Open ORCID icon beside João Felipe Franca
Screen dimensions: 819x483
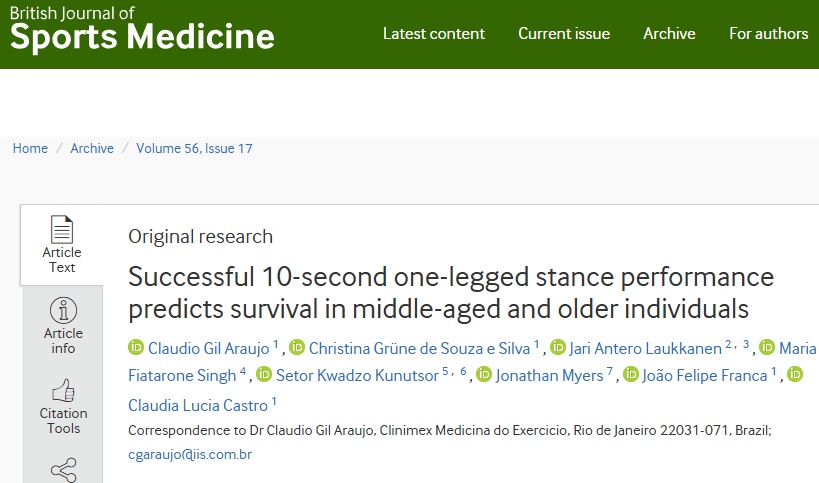click(630, 374)
